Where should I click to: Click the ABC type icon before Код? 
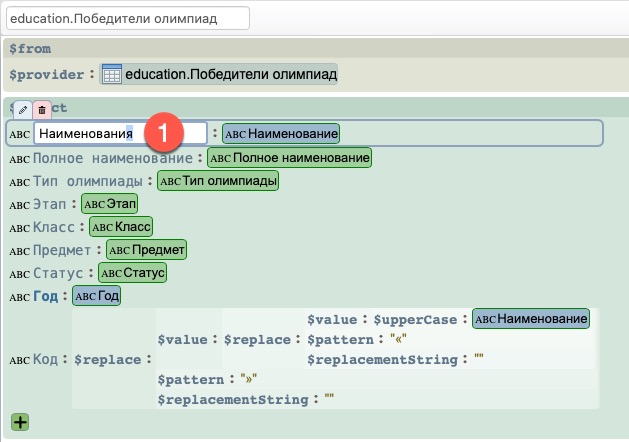click(x=19, y=359)
